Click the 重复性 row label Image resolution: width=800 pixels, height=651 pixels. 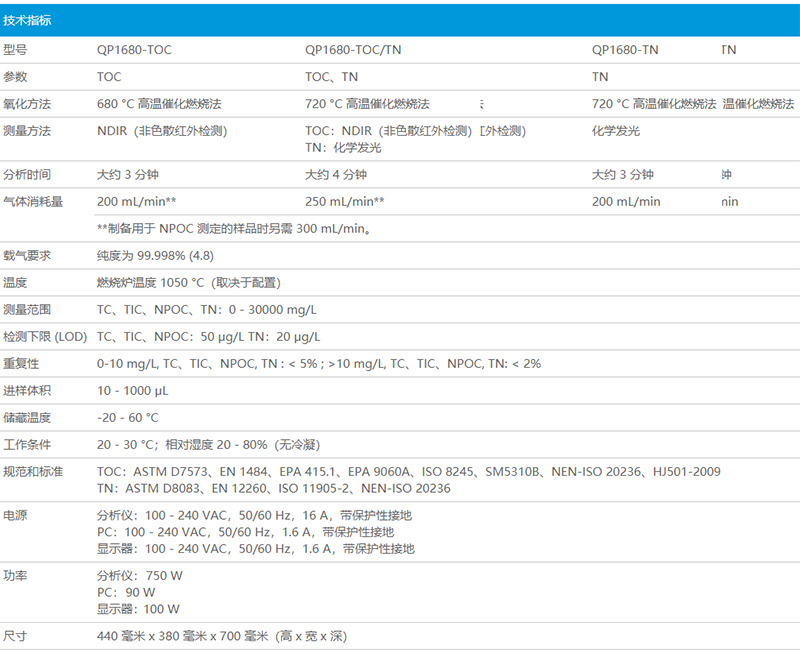tap(21, 364)
